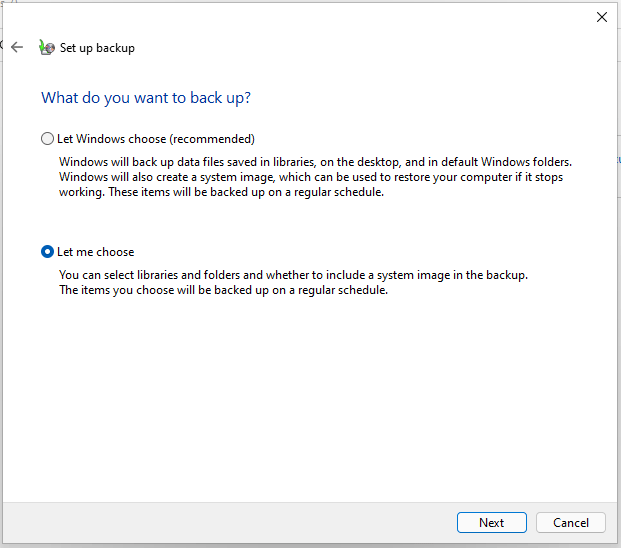Screen dimensions: 621x548
Task: Click blank white area below Let me choose description
Action: pyautogui.click(x=300, y=400)
